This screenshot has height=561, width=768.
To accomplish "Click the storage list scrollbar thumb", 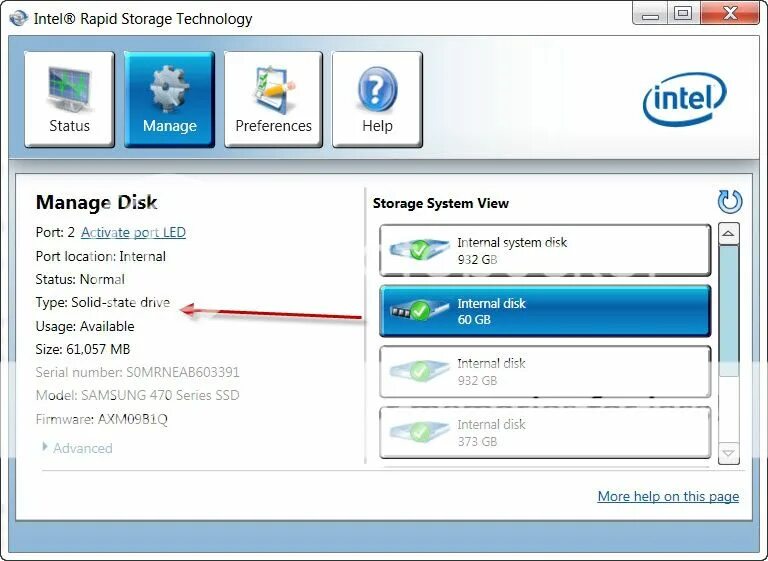I will click(x=728, y=311).
